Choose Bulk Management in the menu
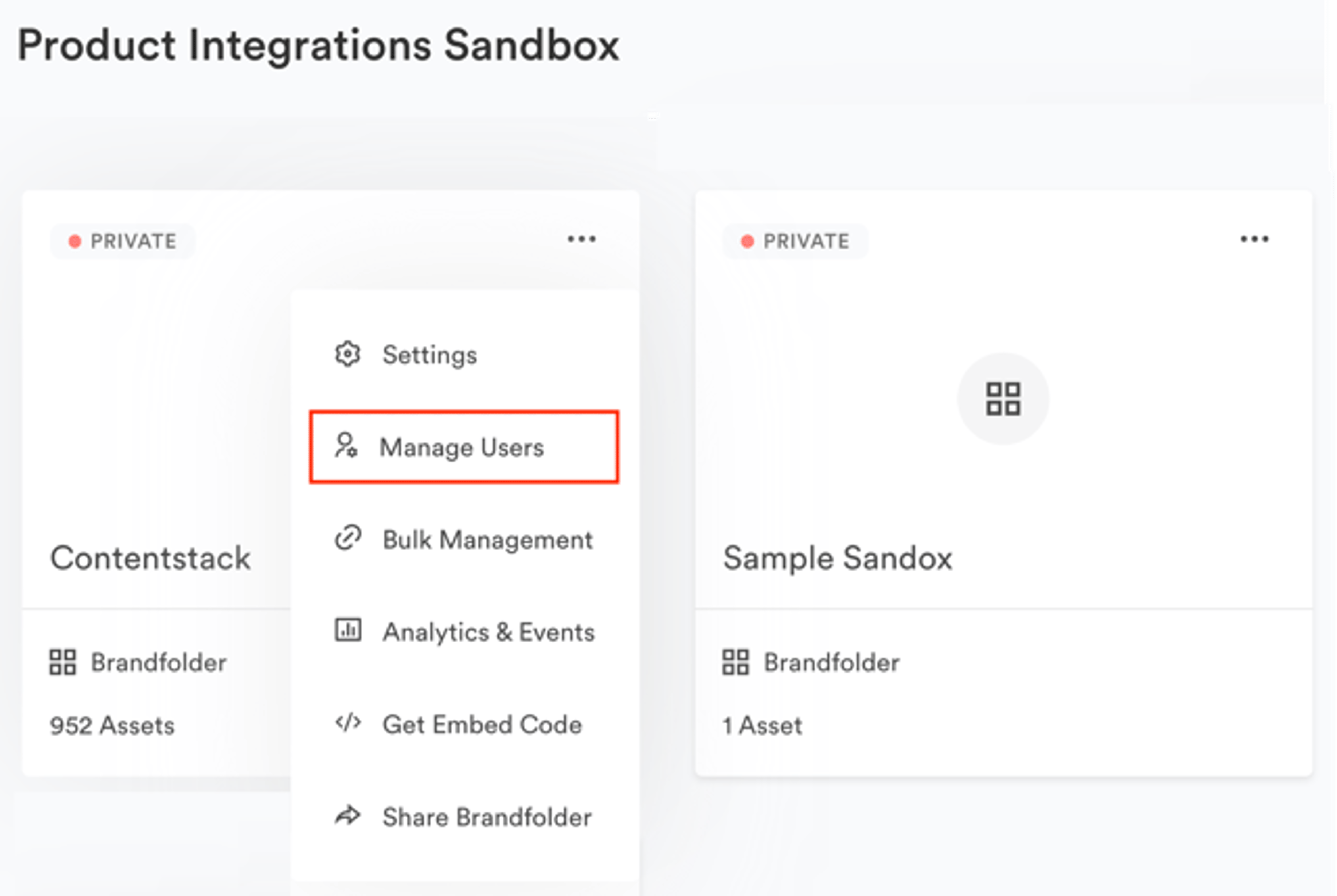The width and height of the screenshot is (1337, 896). pyautogui.click(x=464, y=540)
